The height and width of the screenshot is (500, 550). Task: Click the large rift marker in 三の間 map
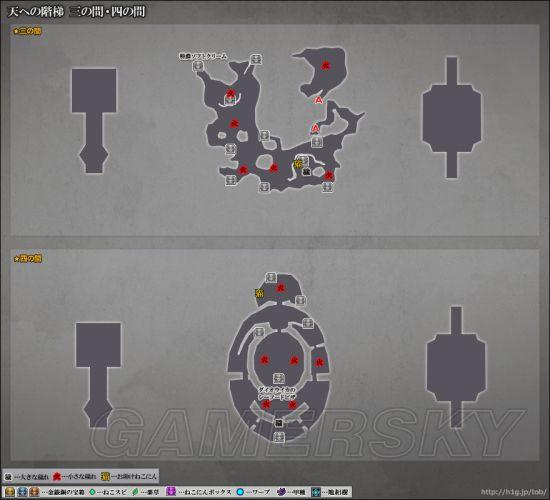[x=306, y=172]
